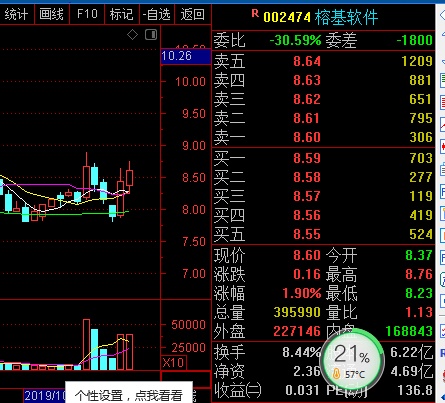This screenshot has width=445, height=403.
Task: Click 卖四 volume 881
Action: coord(421,80)
